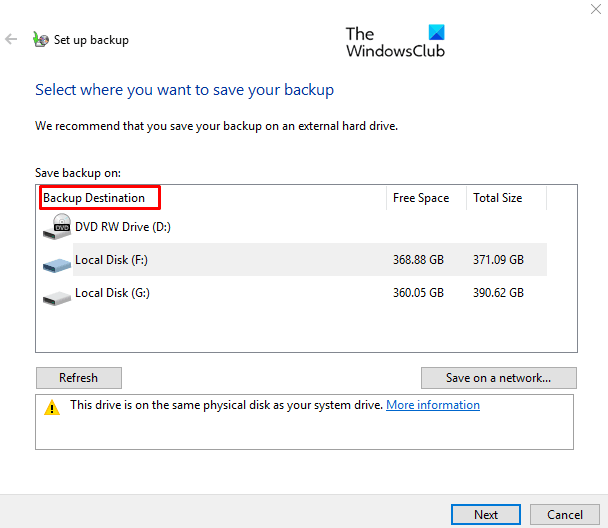Select DVD RW Drive (D:) as destination
608x528 pixels.
point(123,227)
